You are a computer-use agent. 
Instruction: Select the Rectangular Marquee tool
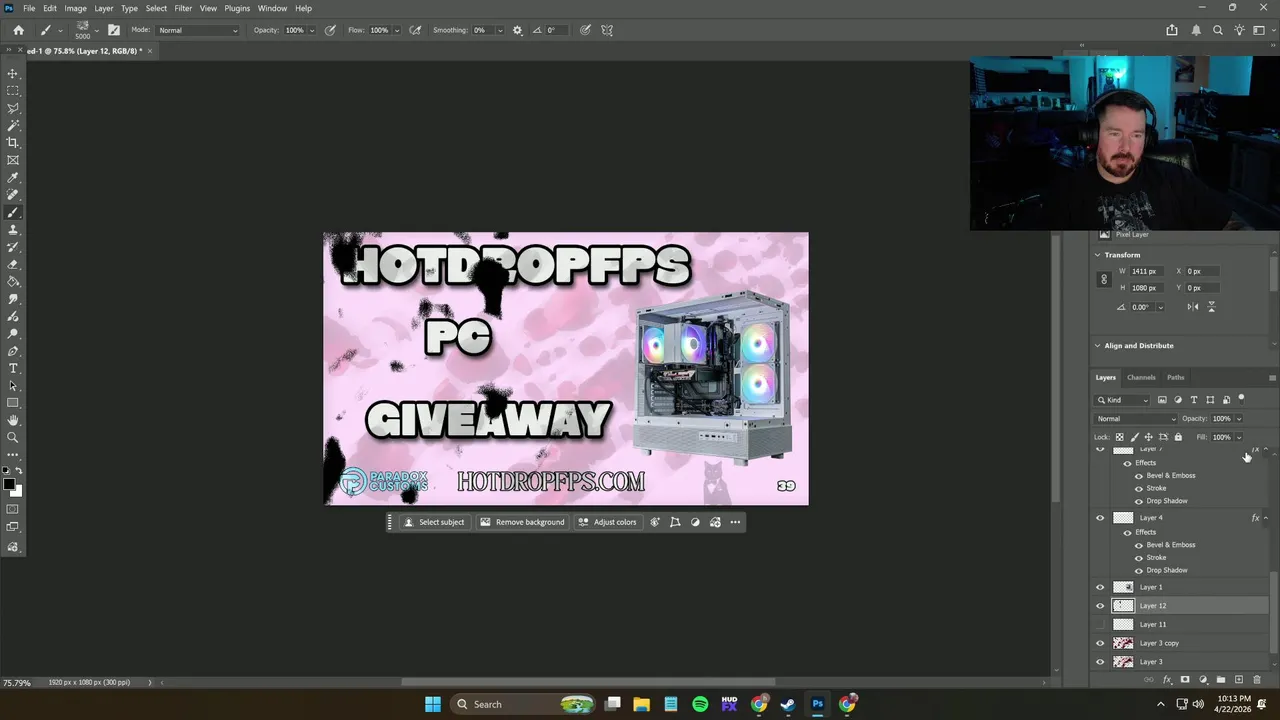[x=13, y=91]
